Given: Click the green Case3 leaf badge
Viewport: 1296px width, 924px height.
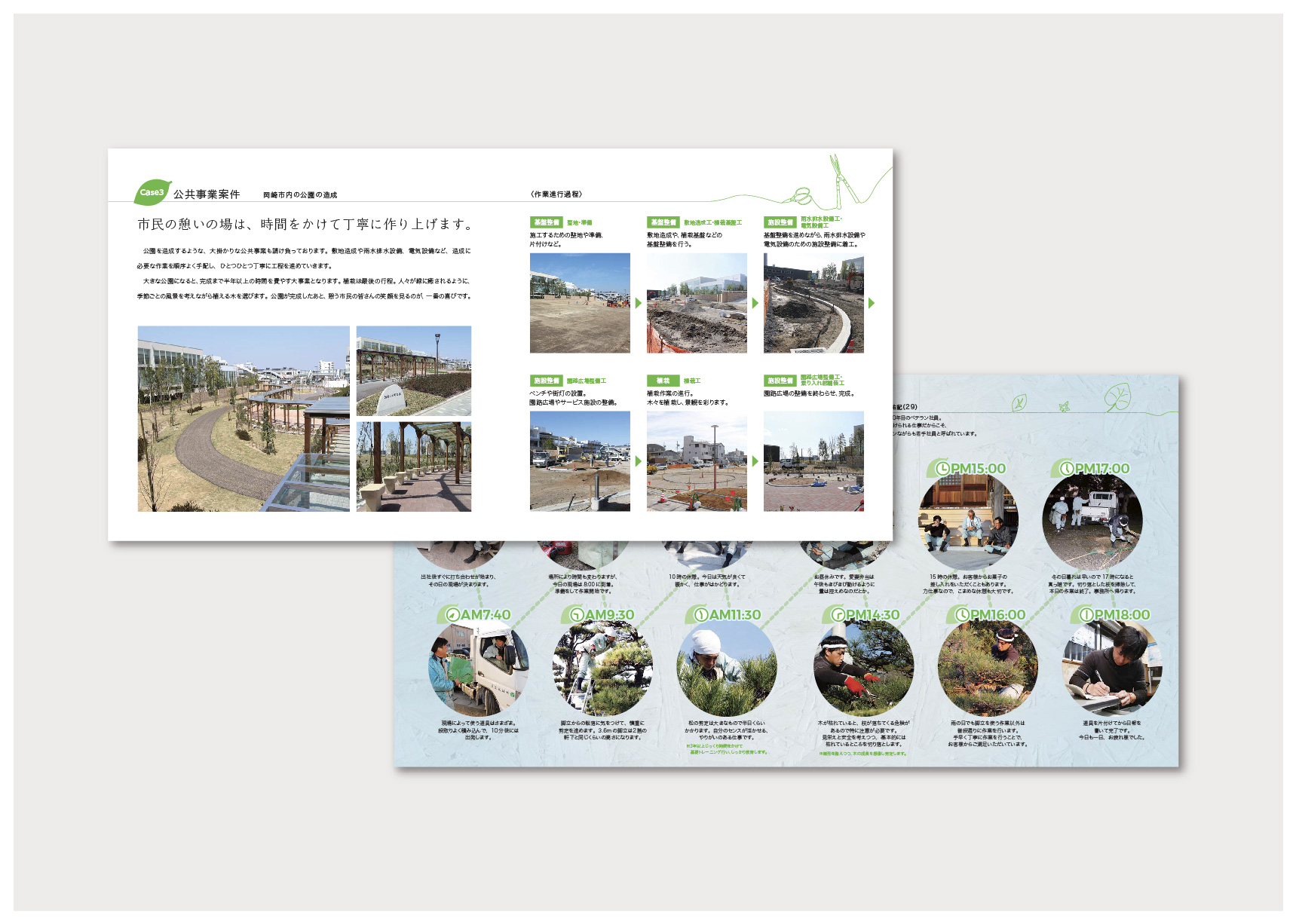Looking at the screenshot, I should click(x=152, y=192).
